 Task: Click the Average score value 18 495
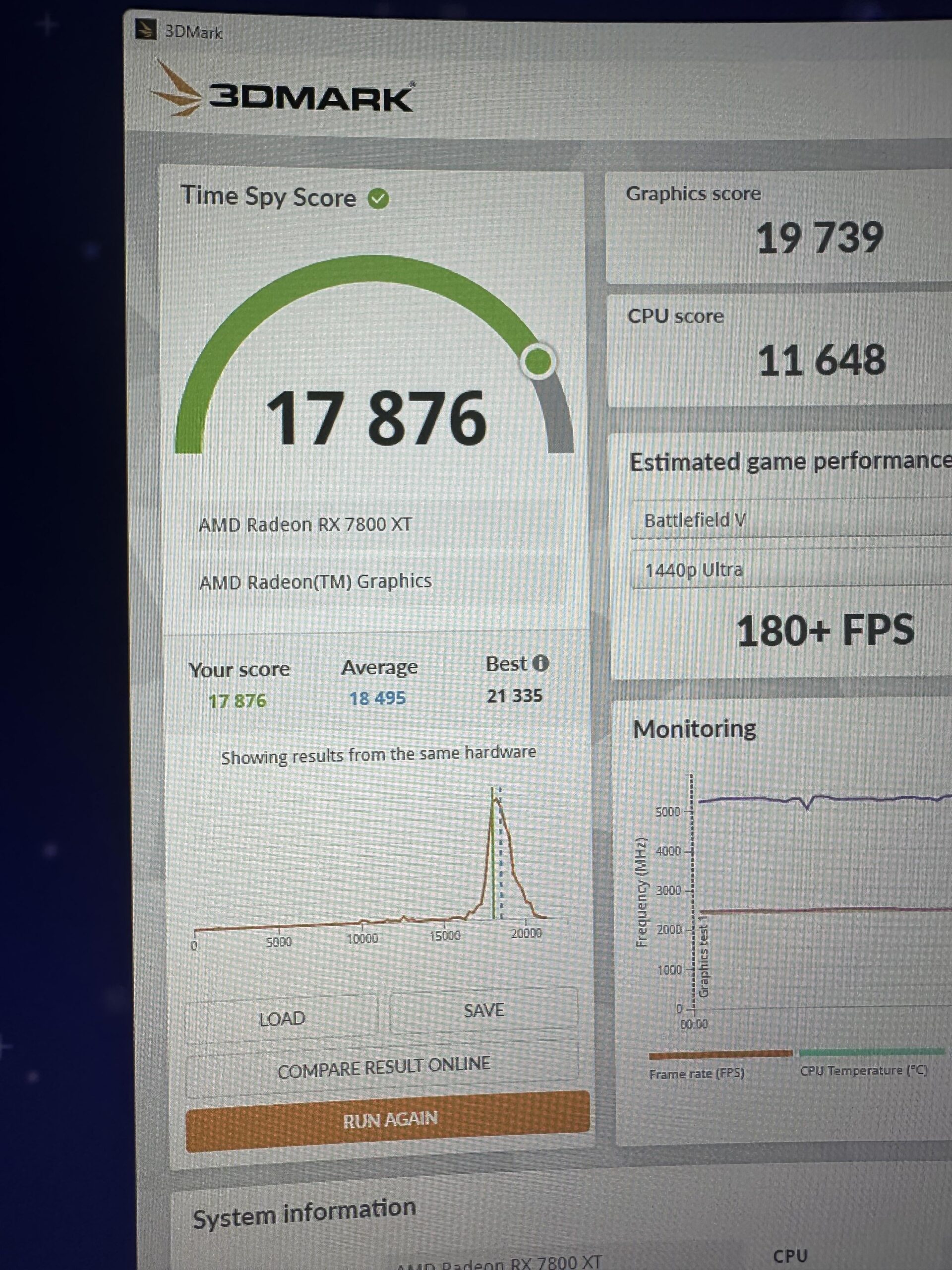tap(377, 698)
